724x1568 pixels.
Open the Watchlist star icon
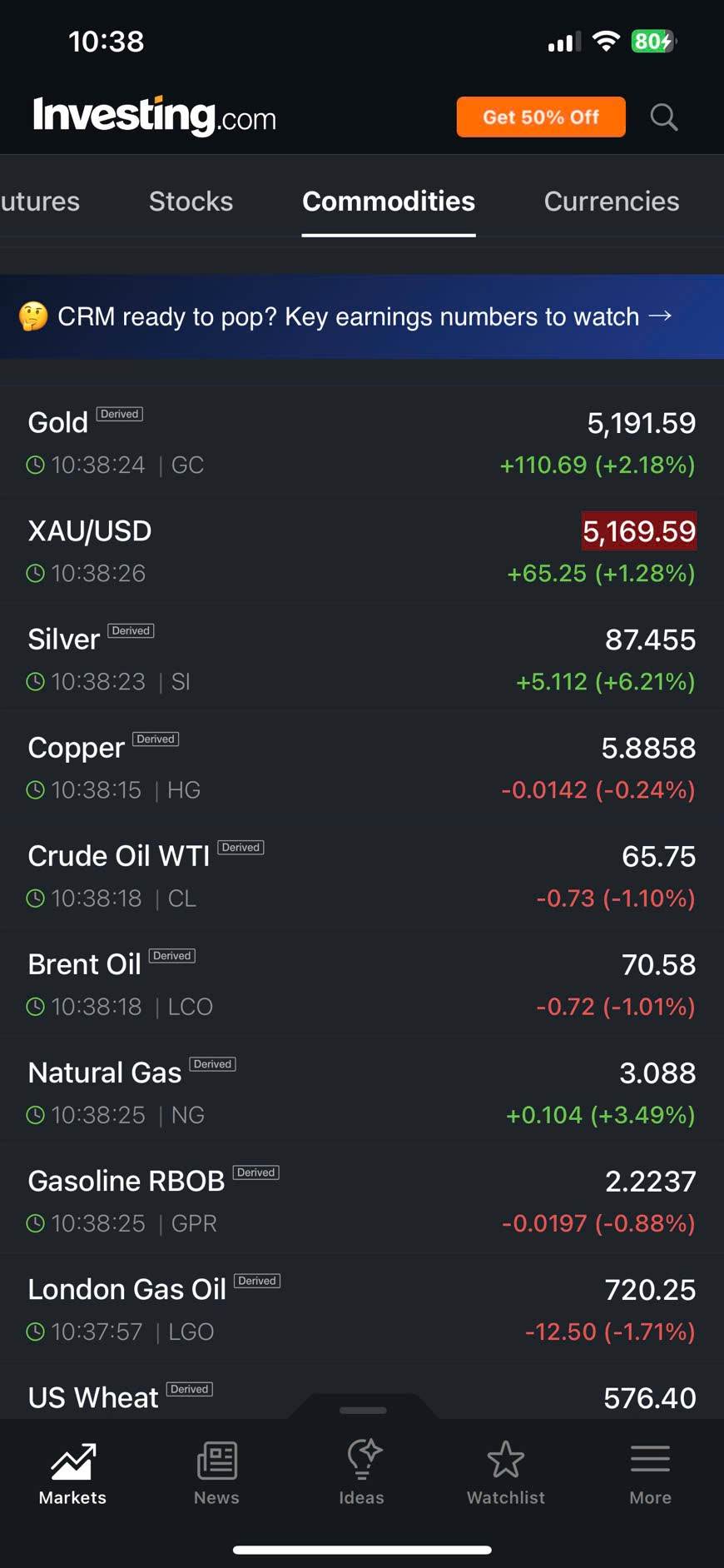point(506,1461)
